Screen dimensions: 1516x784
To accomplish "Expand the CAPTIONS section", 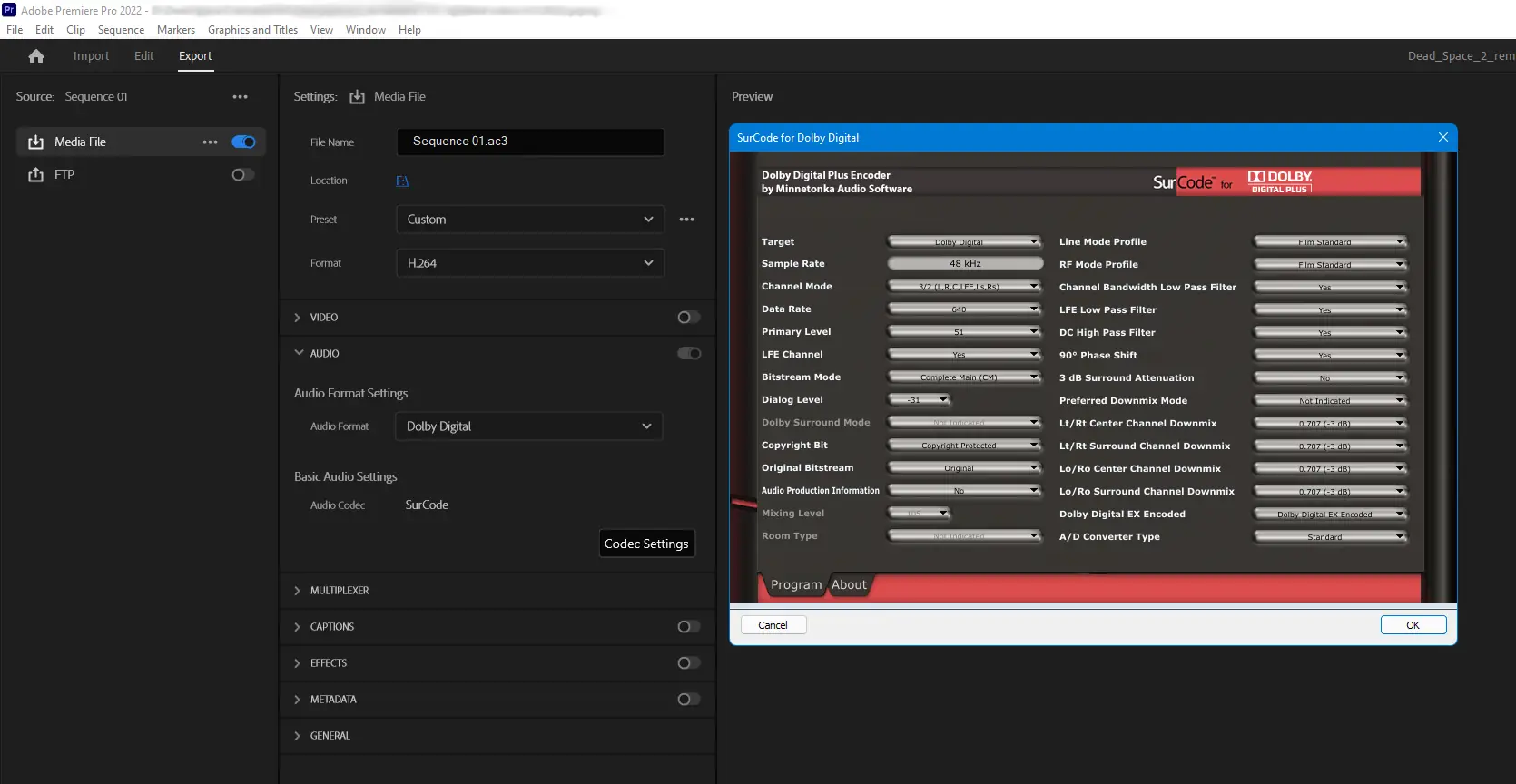I will 298,627.
